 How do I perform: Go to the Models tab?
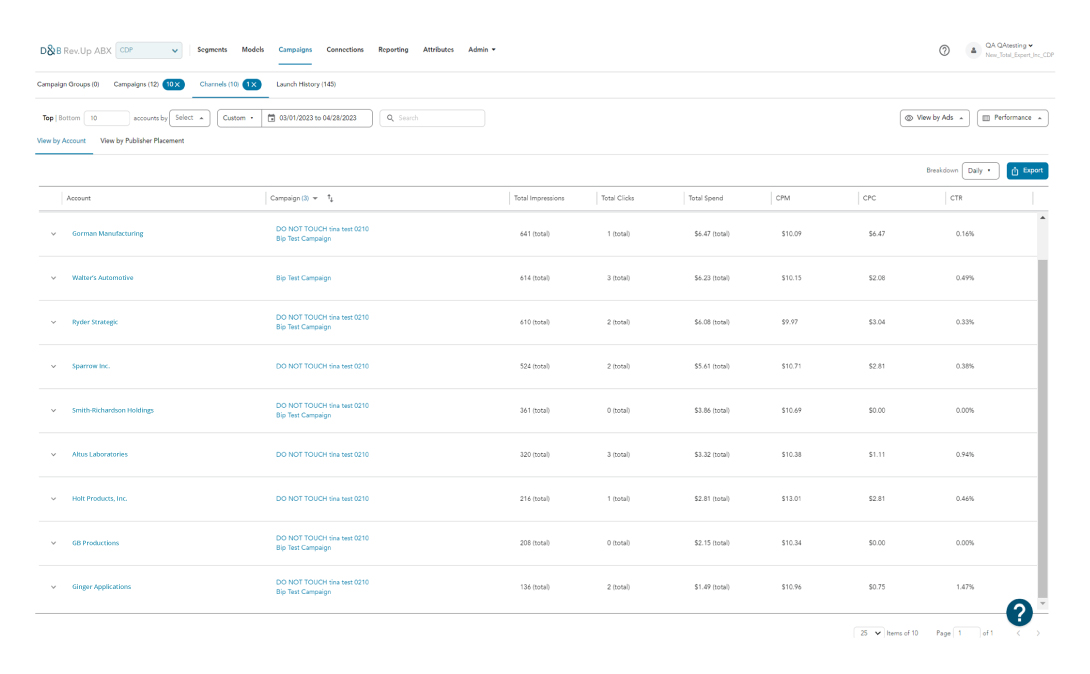coord(253,50)
